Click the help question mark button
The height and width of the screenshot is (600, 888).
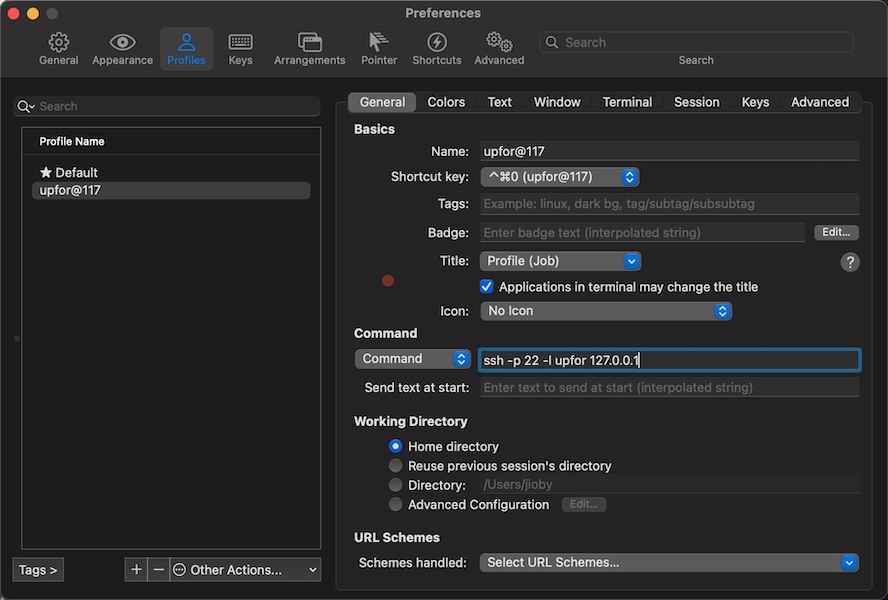pos(849,262)
